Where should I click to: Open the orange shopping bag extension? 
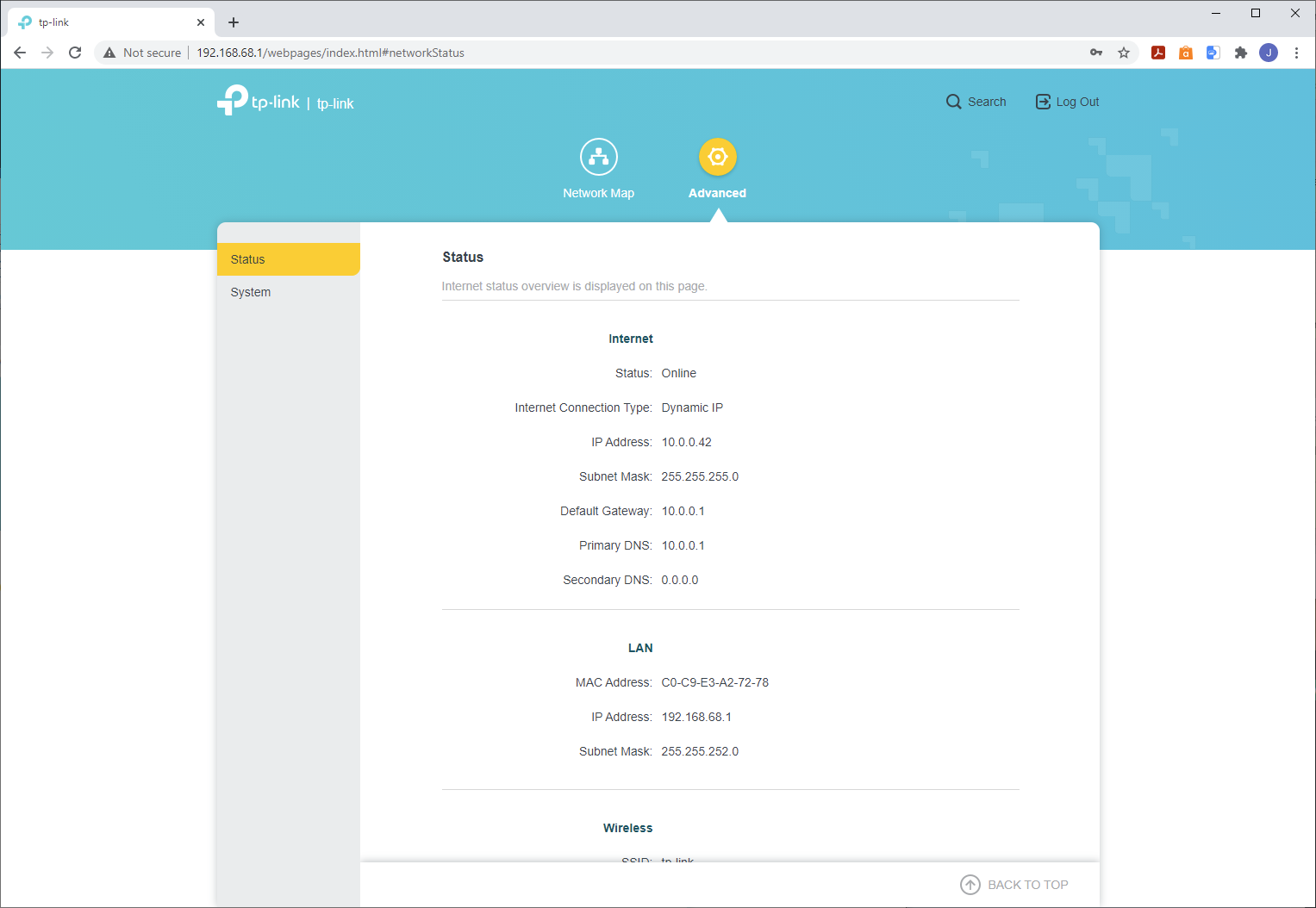point(1186,53)
